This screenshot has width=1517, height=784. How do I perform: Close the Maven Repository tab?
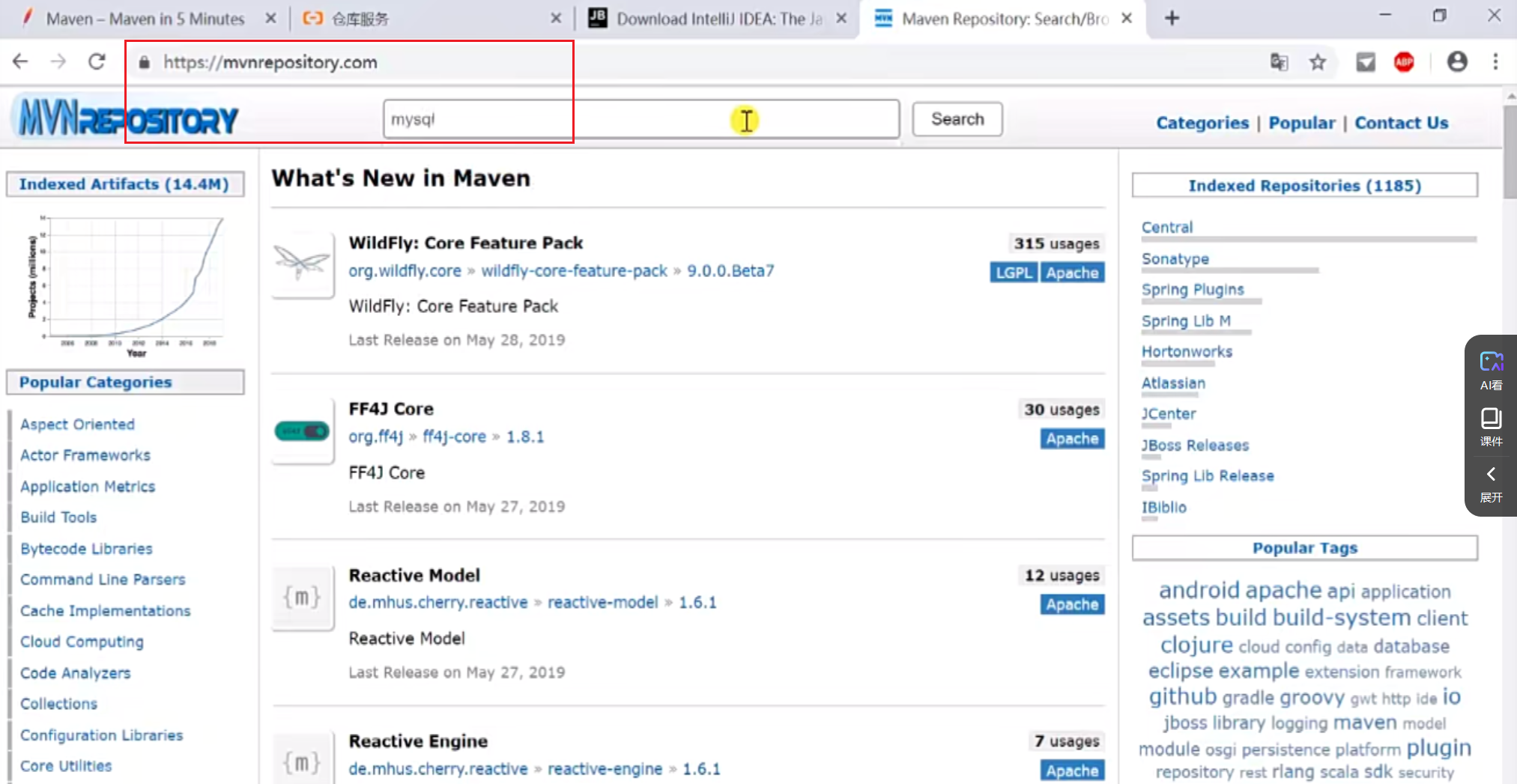pyautogui.click(x=1127, y=18)
